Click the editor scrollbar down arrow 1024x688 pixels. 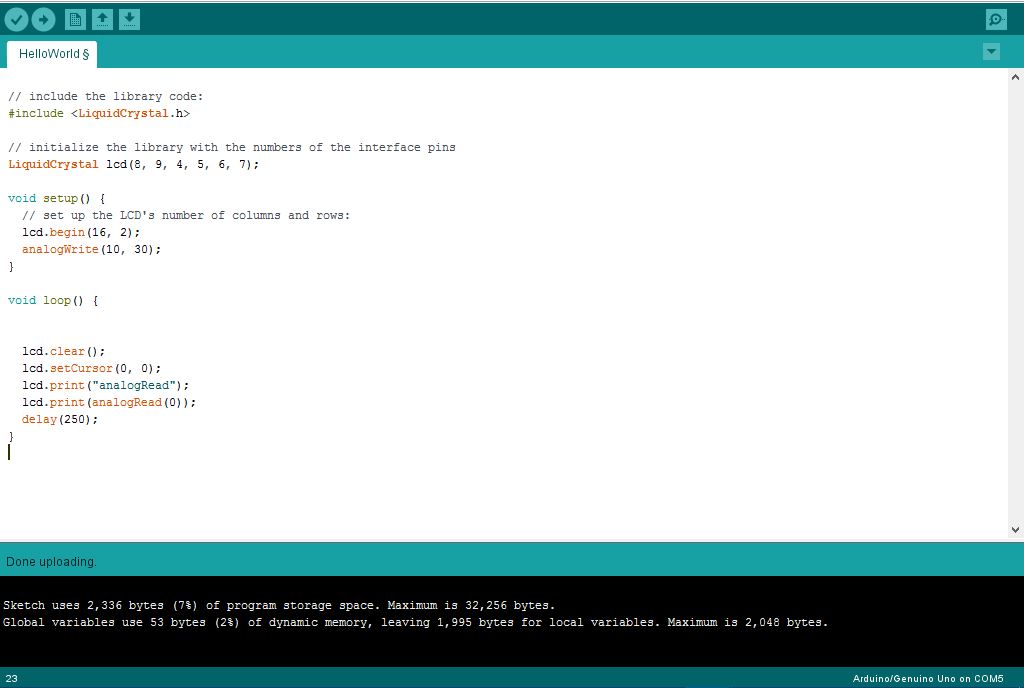coord(1016,530)
